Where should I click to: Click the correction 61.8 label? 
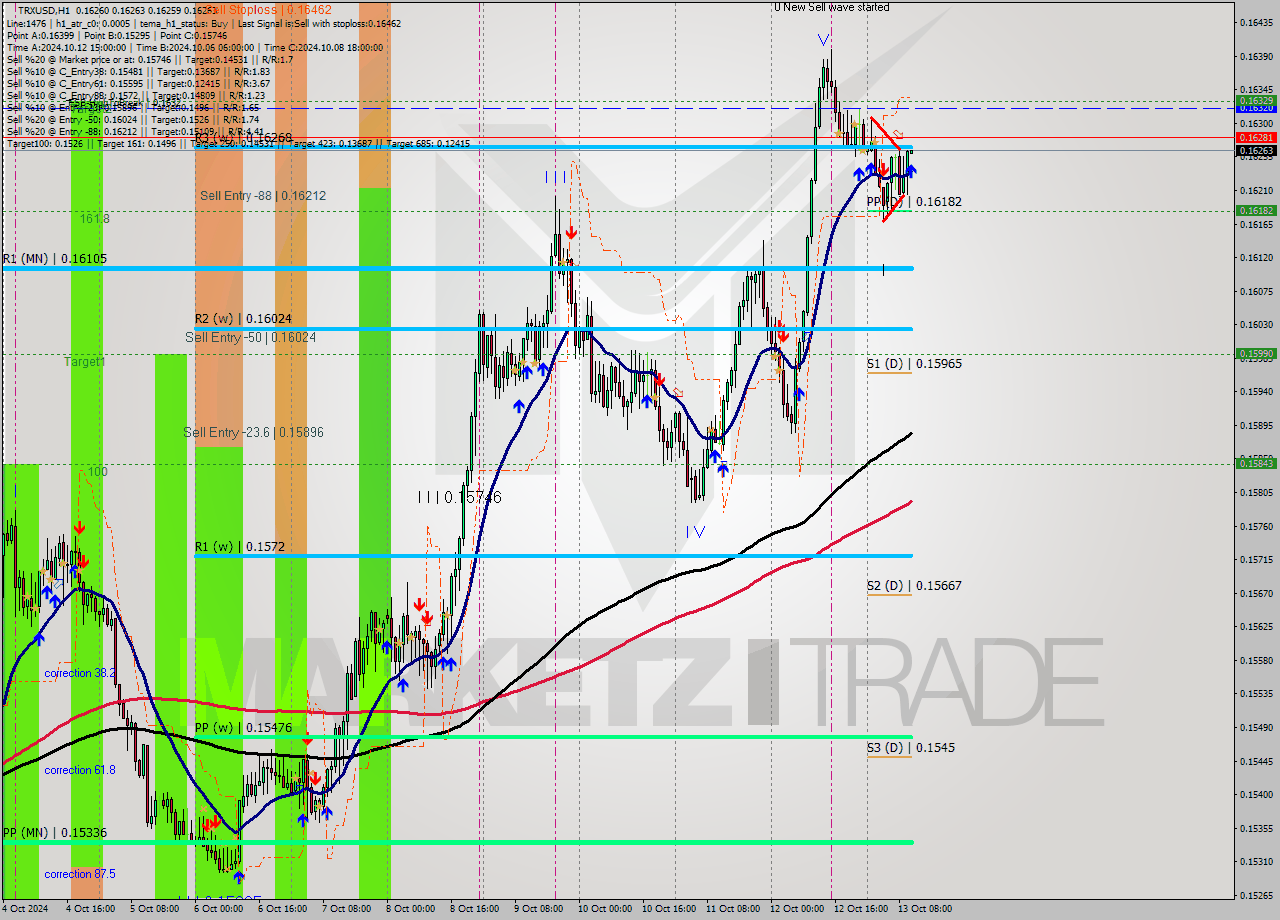(x=80, y=770)
